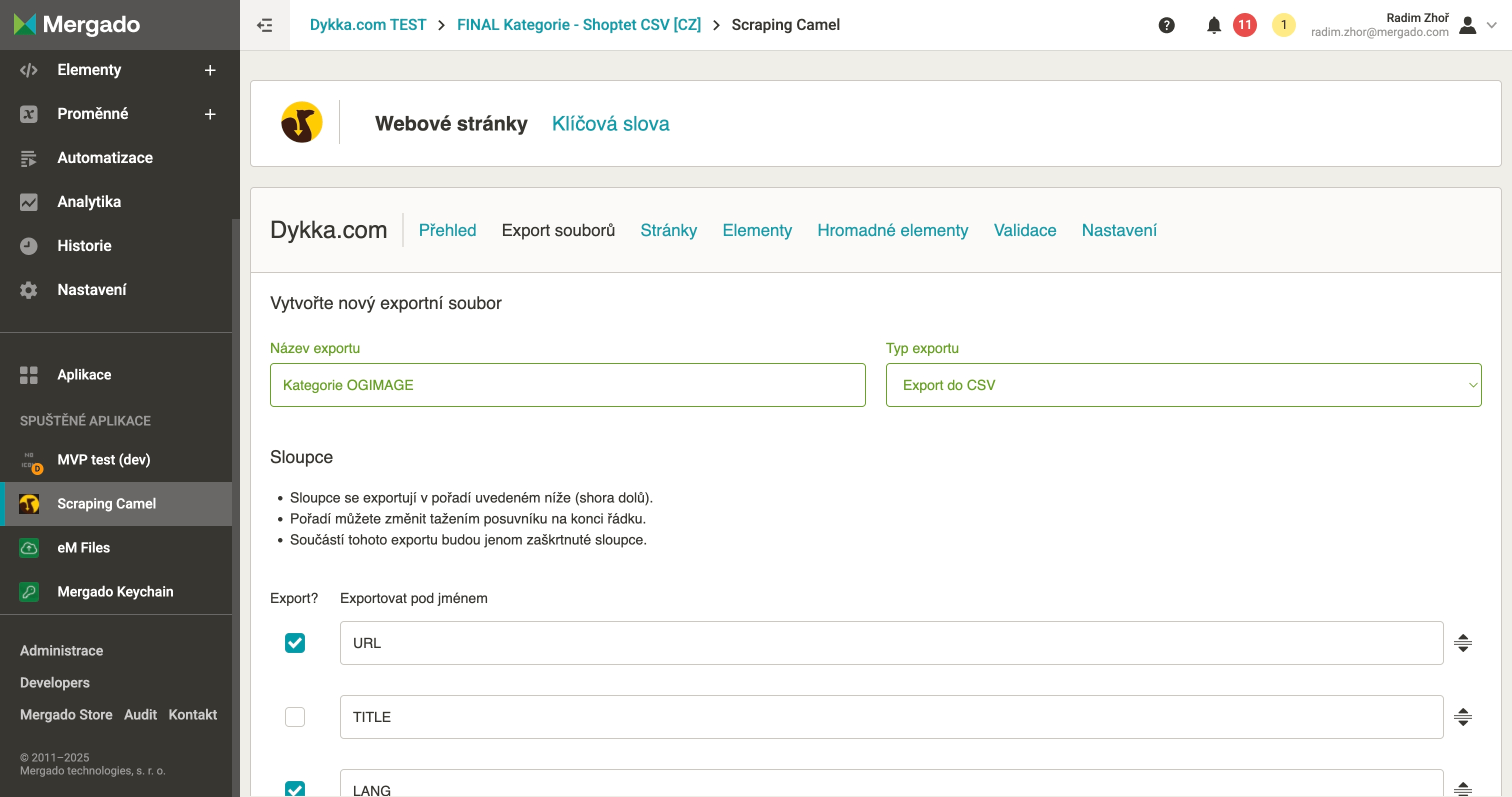Open the Klíčová slova link
The image size is (1512, 797).
[610, 123]
